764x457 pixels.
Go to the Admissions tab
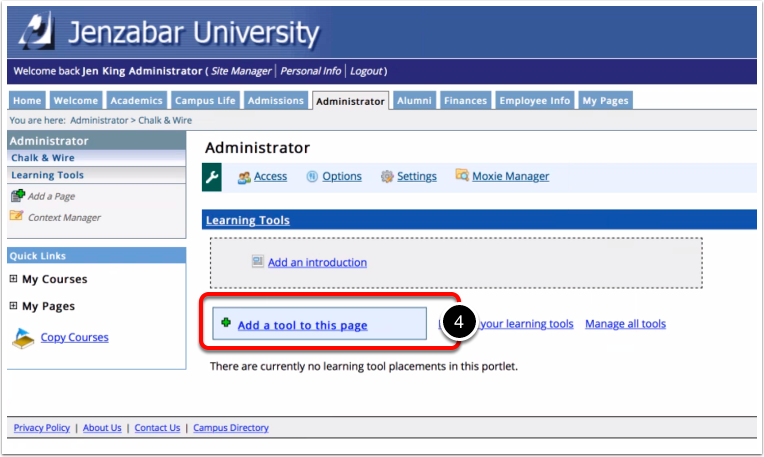pos(276,100)
